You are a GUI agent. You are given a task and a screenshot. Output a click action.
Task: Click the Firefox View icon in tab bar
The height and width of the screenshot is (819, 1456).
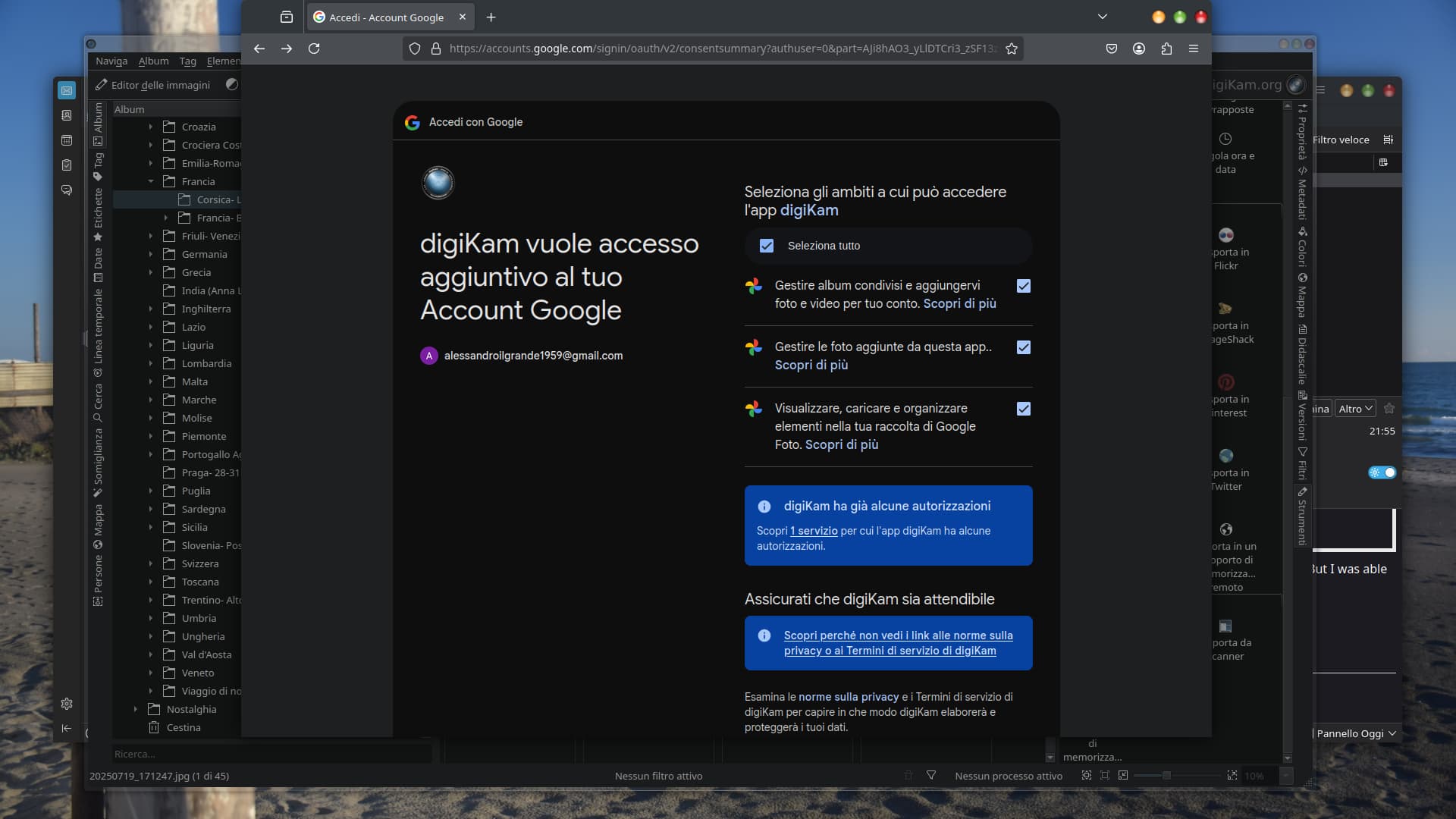click(x=286, y=17)
